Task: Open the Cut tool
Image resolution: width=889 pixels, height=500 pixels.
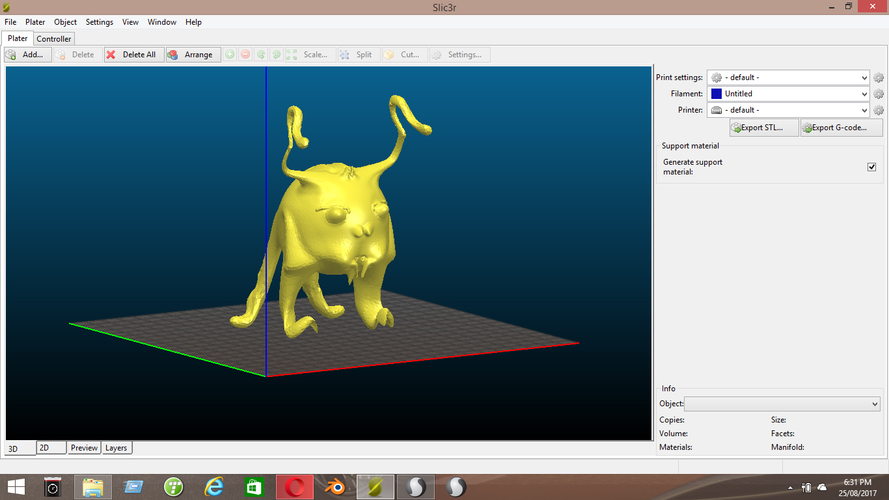Action: (404, 54)
